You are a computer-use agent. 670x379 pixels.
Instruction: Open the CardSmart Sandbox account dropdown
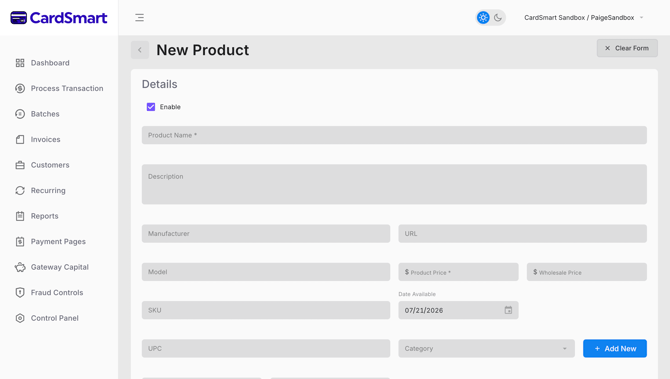[x=584, y=18]
